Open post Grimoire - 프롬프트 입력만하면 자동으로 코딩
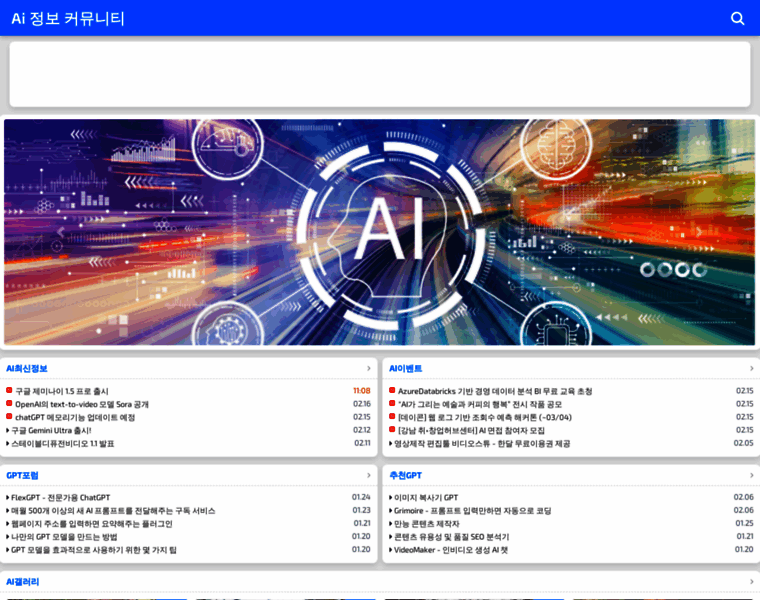Image resolution: width=760 pixels, height=600 pixels. [x=473, y=511]
